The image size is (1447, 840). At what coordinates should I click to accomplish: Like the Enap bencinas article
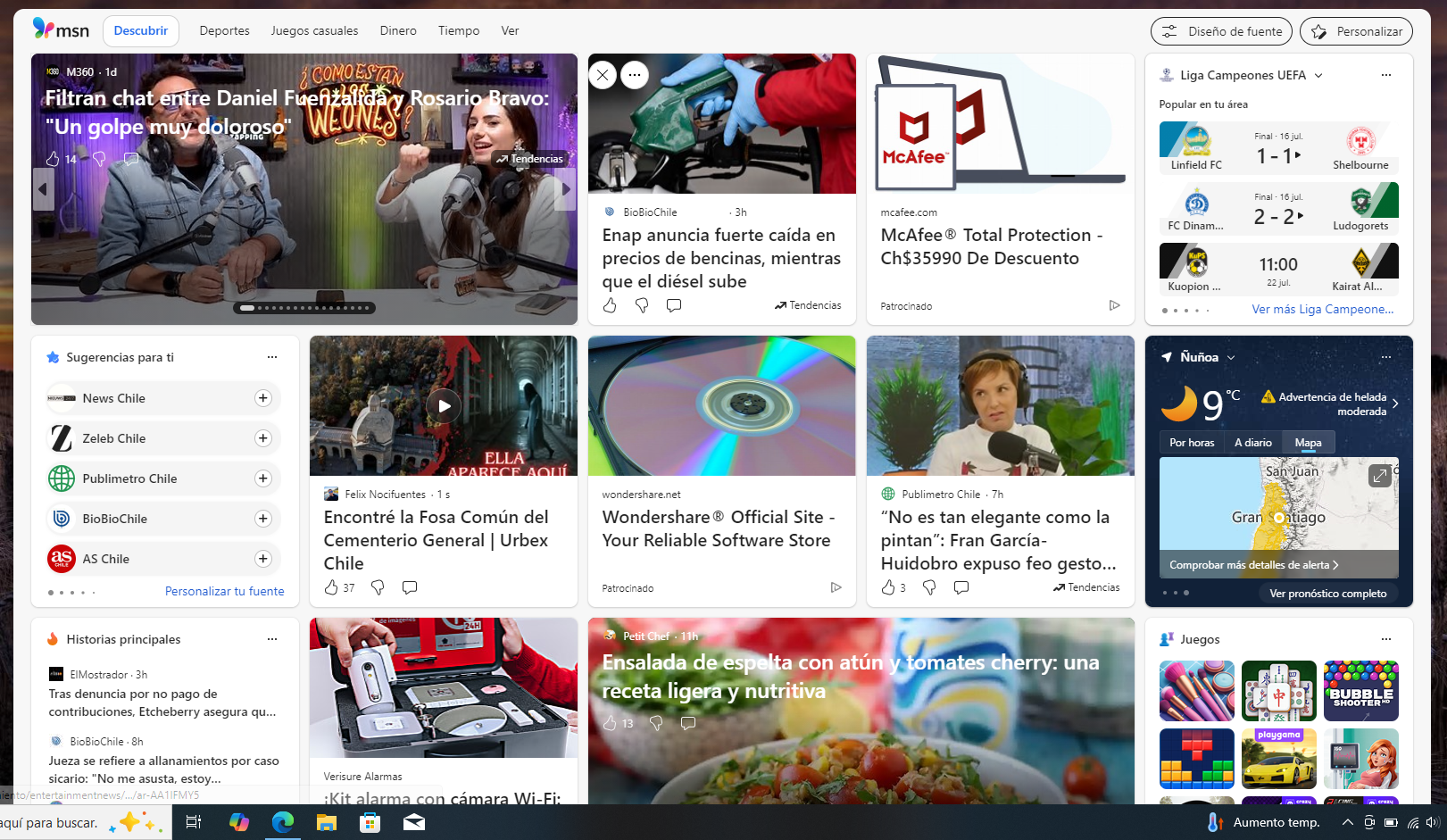click(610, 305)
